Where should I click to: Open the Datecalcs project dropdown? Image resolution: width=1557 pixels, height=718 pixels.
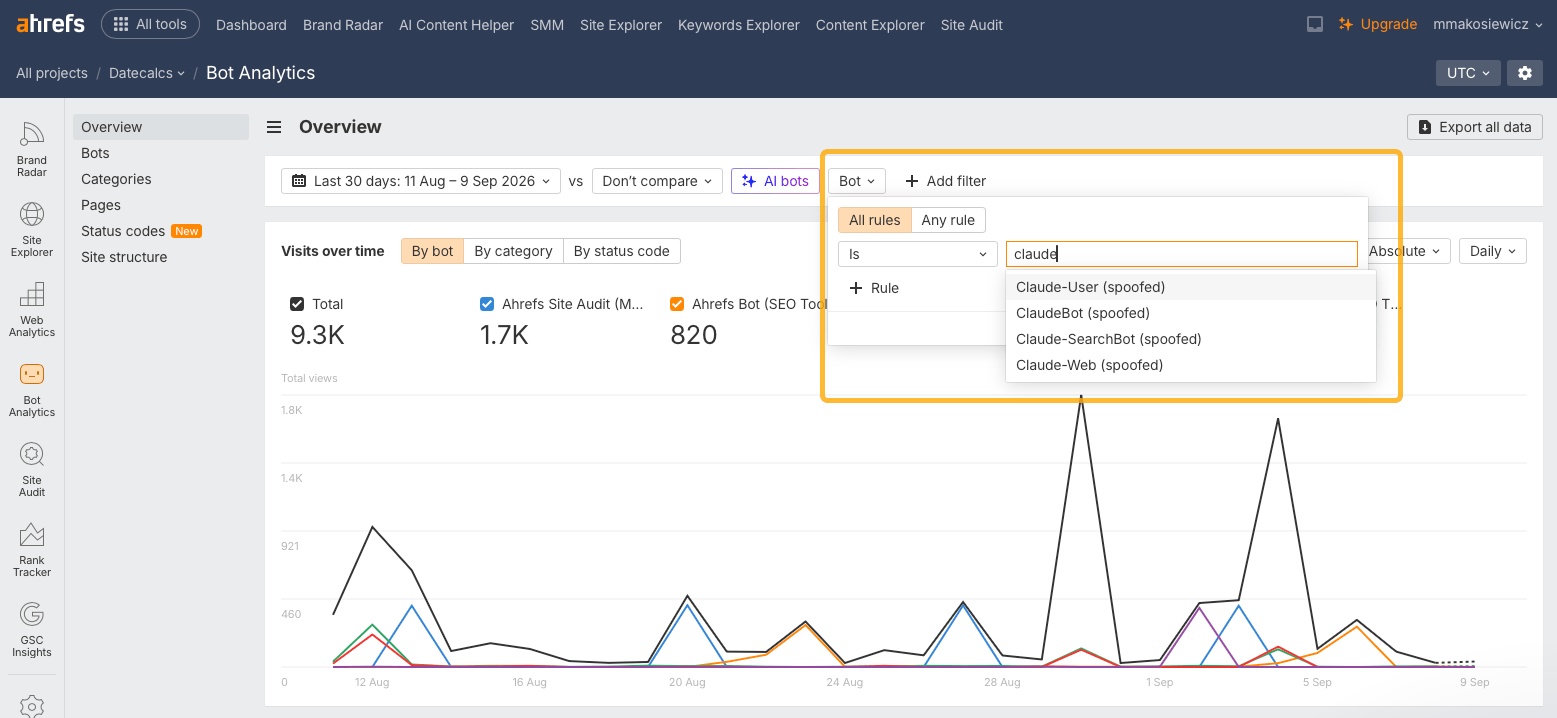pos(147,73)
